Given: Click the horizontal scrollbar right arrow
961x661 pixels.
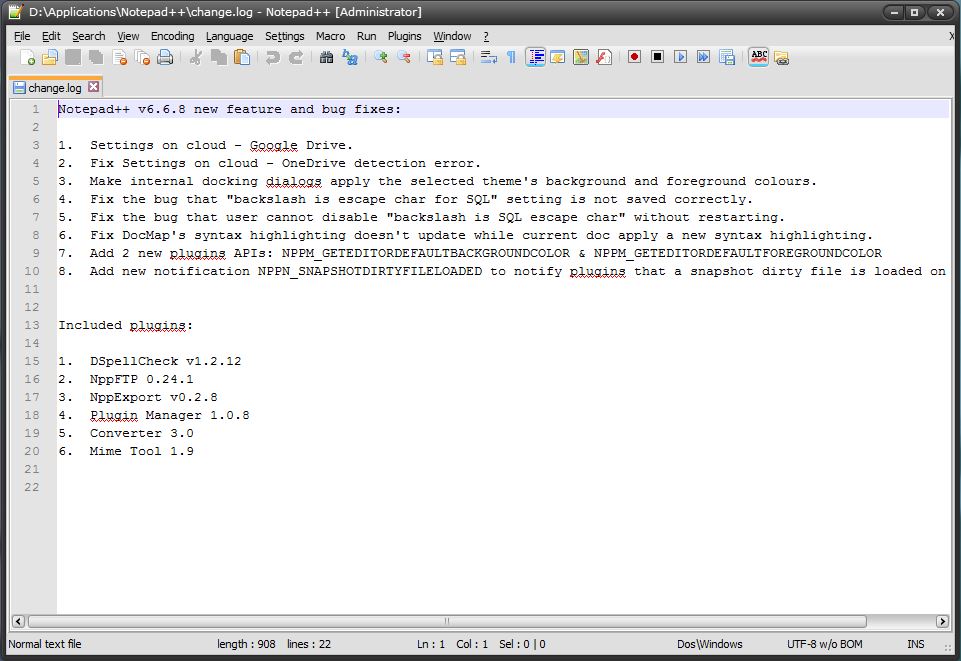Looking at the screenshot, I should coord(943,621).
